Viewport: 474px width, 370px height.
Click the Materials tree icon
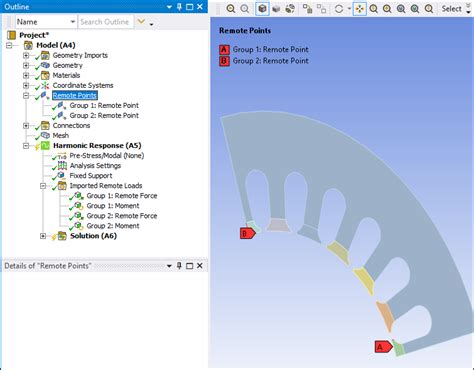click(45, 75)
